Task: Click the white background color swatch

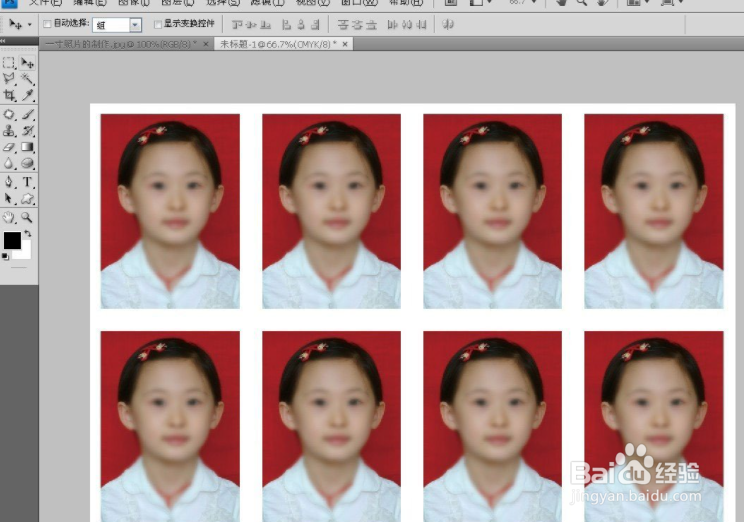Action: [x=26, y=253]
